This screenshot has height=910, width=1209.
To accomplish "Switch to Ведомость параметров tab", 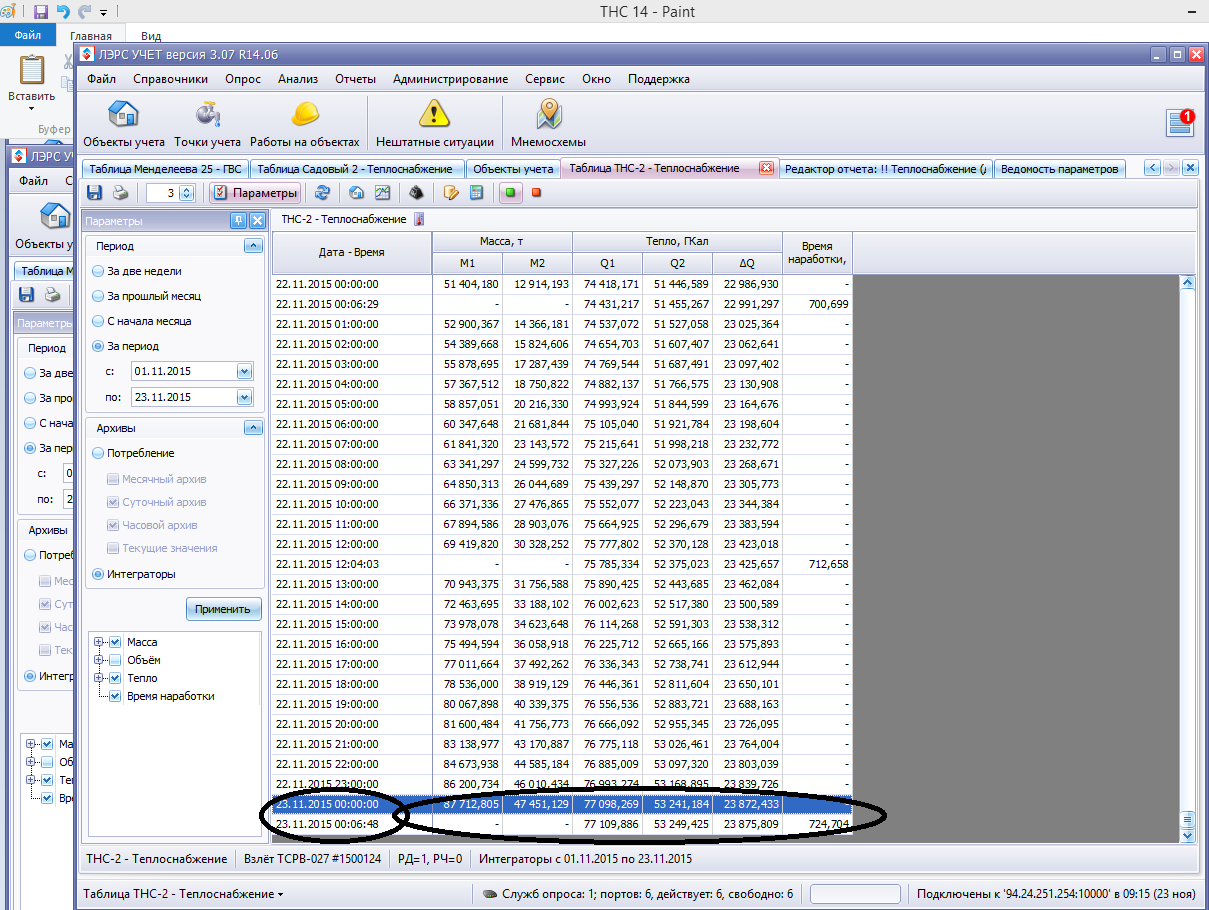I will pos(1059,169).
